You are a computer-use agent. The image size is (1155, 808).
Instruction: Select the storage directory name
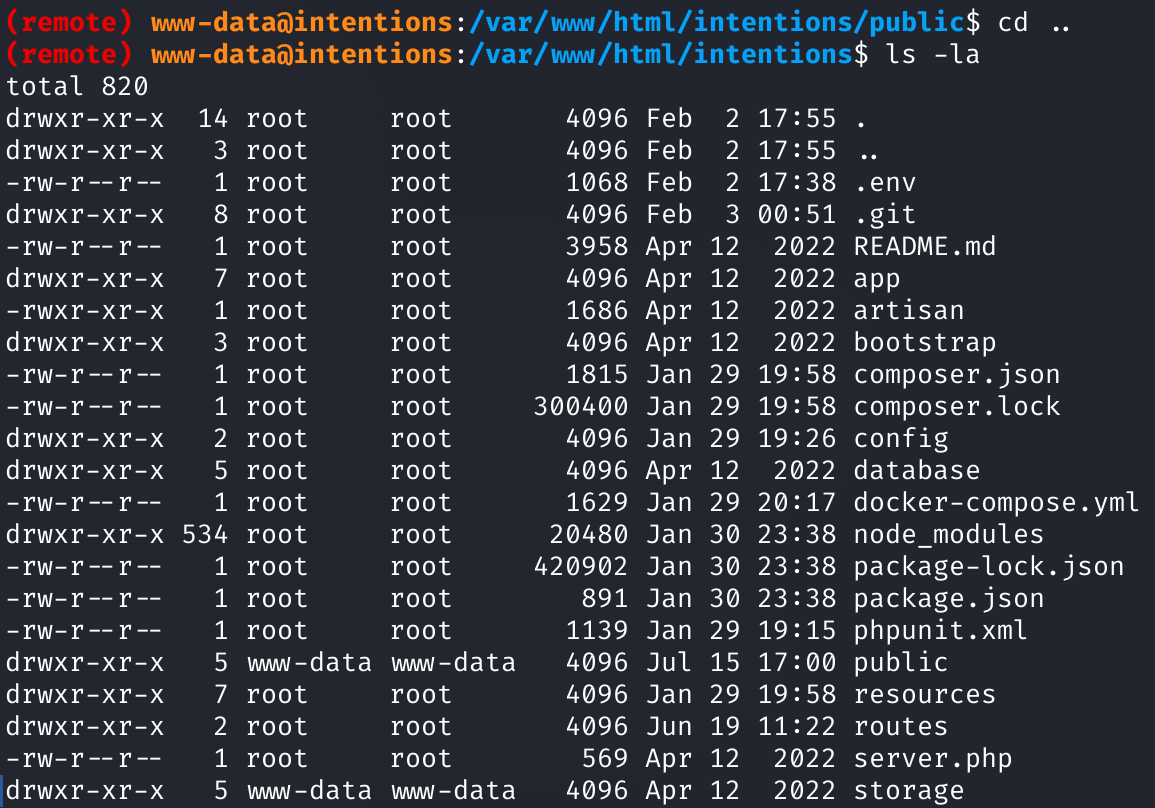coord(909,790)
